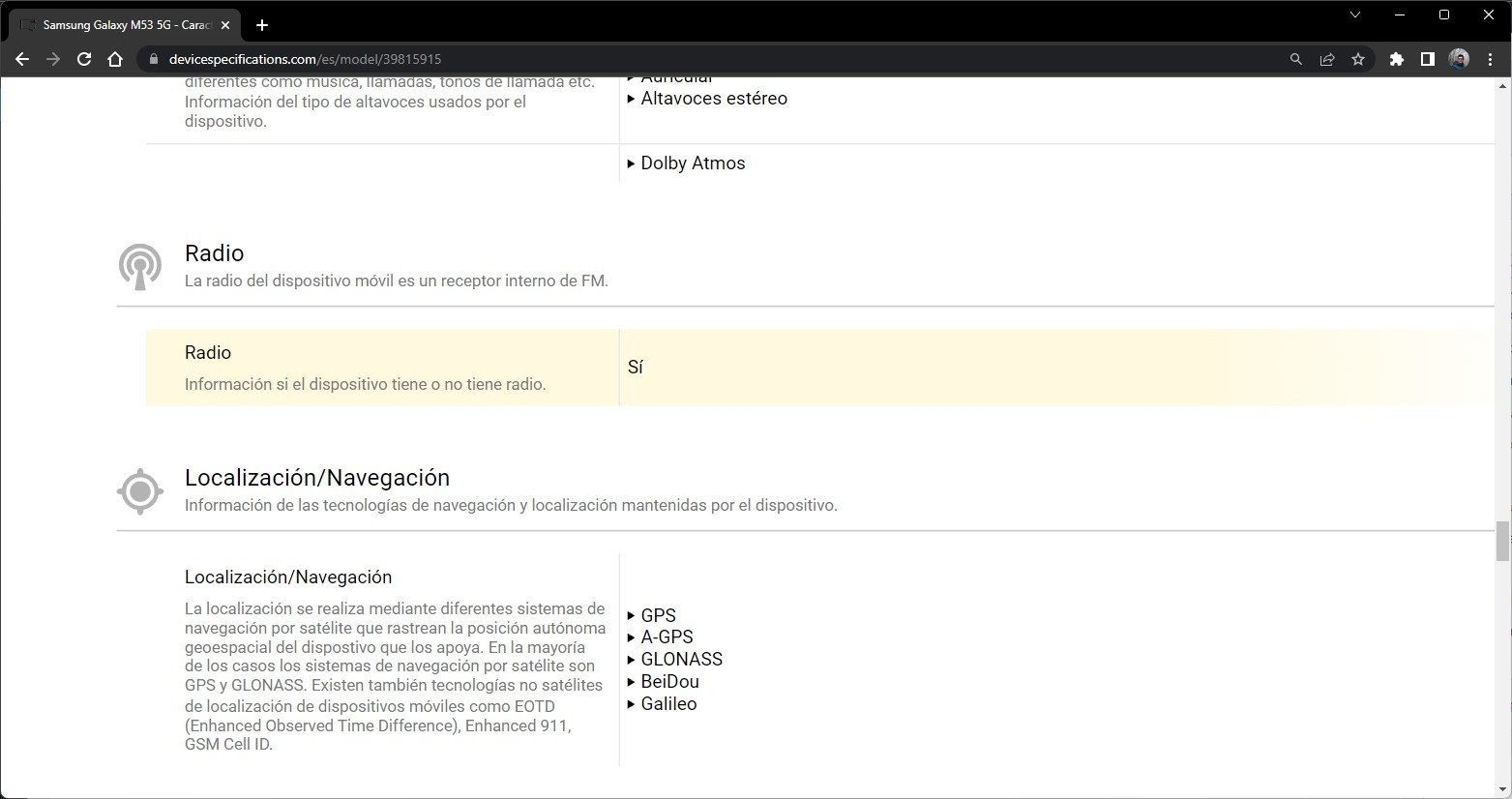Open a new browser tab
The height and width of the screenshot is (799, 1512).
(x=261, y=25)
